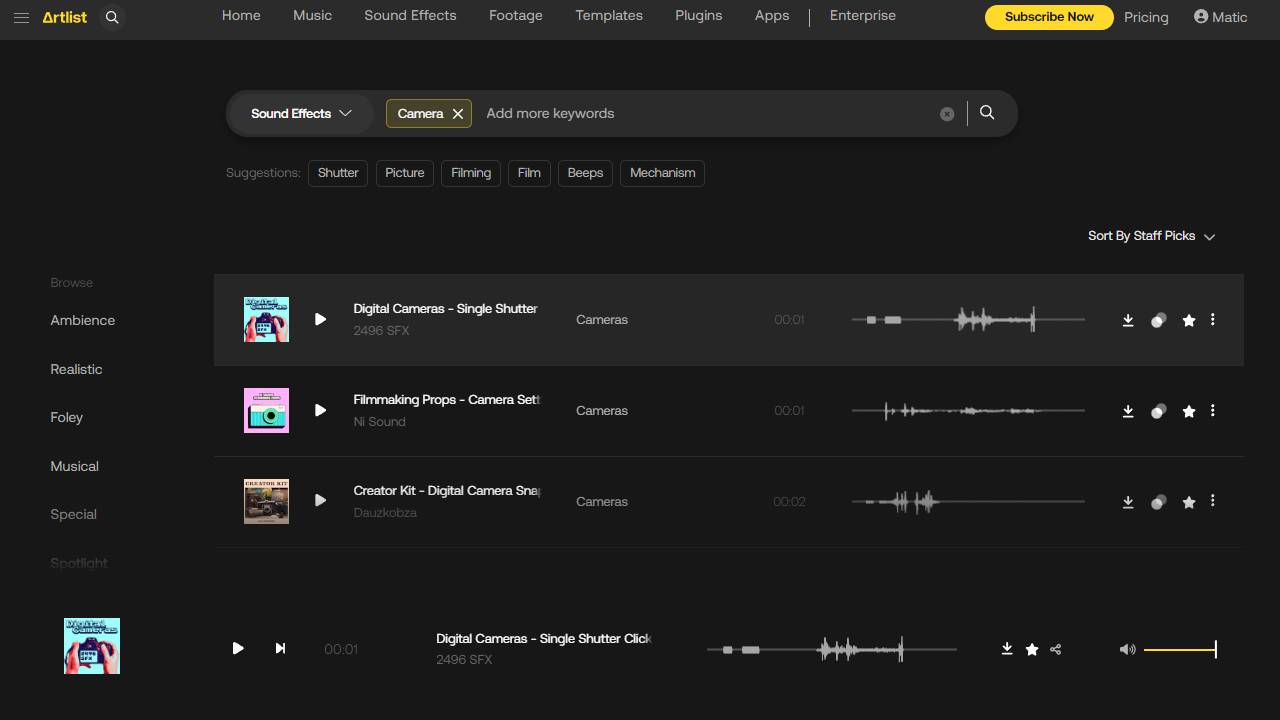Go to the Home tab
Screen dimensions: 1280x720
[x=241, y=16]
